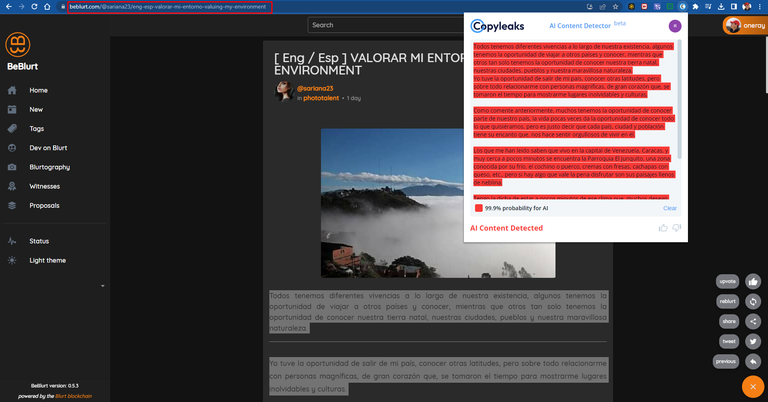Click the purple user avatar in Copyleaks
Screen dimensions: 768x402
[x=674, y=26]
